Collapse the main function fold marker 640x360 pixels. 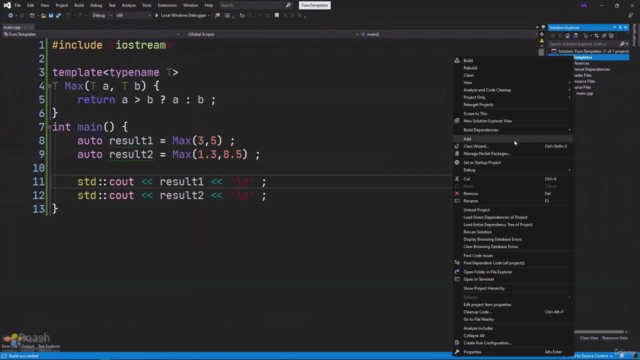(50, 127)
